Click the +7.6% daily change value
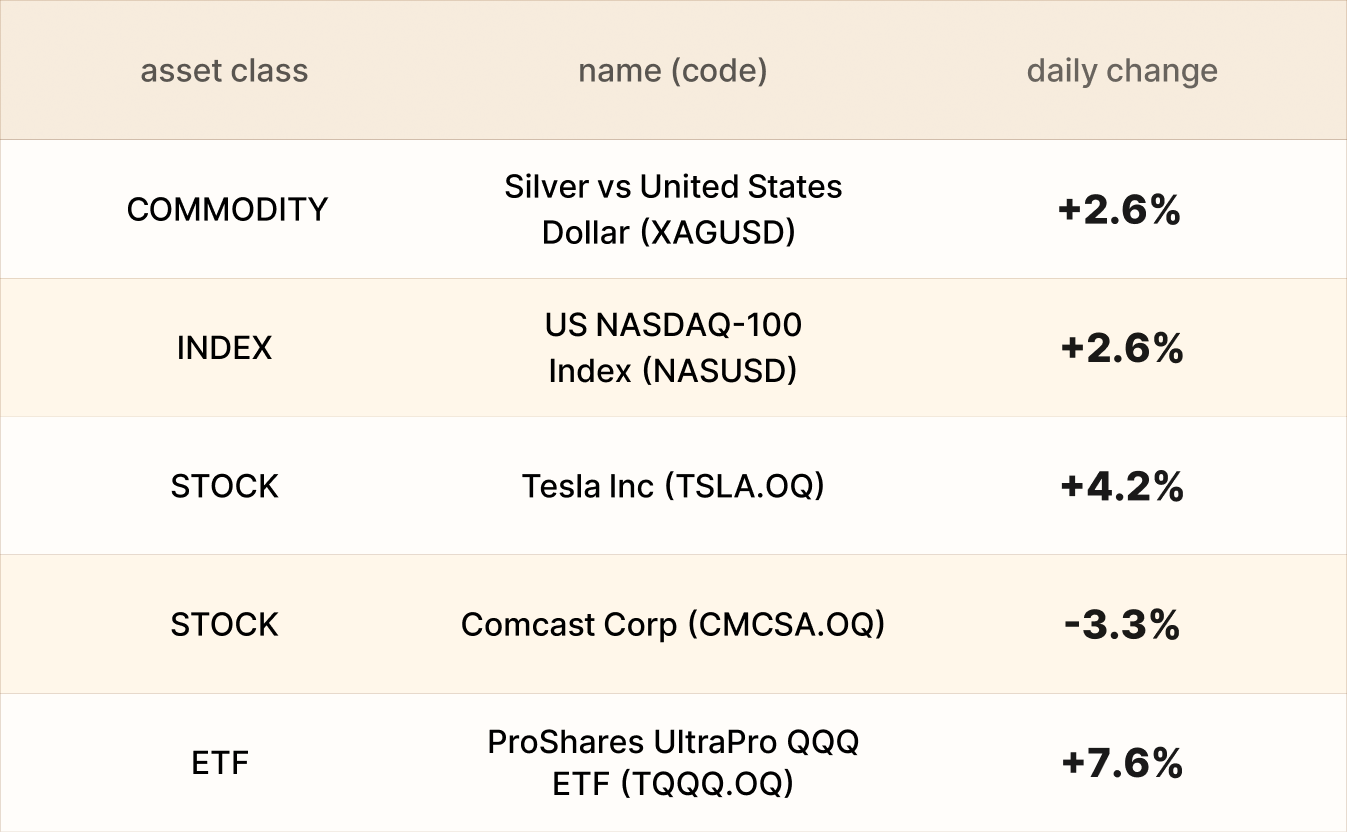The image size is (1347, 832). tap(1122, 763)
